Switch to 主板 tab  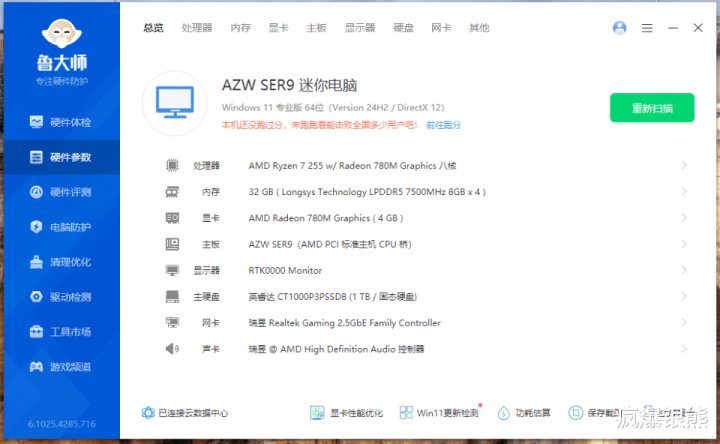(x=316, y=28)
